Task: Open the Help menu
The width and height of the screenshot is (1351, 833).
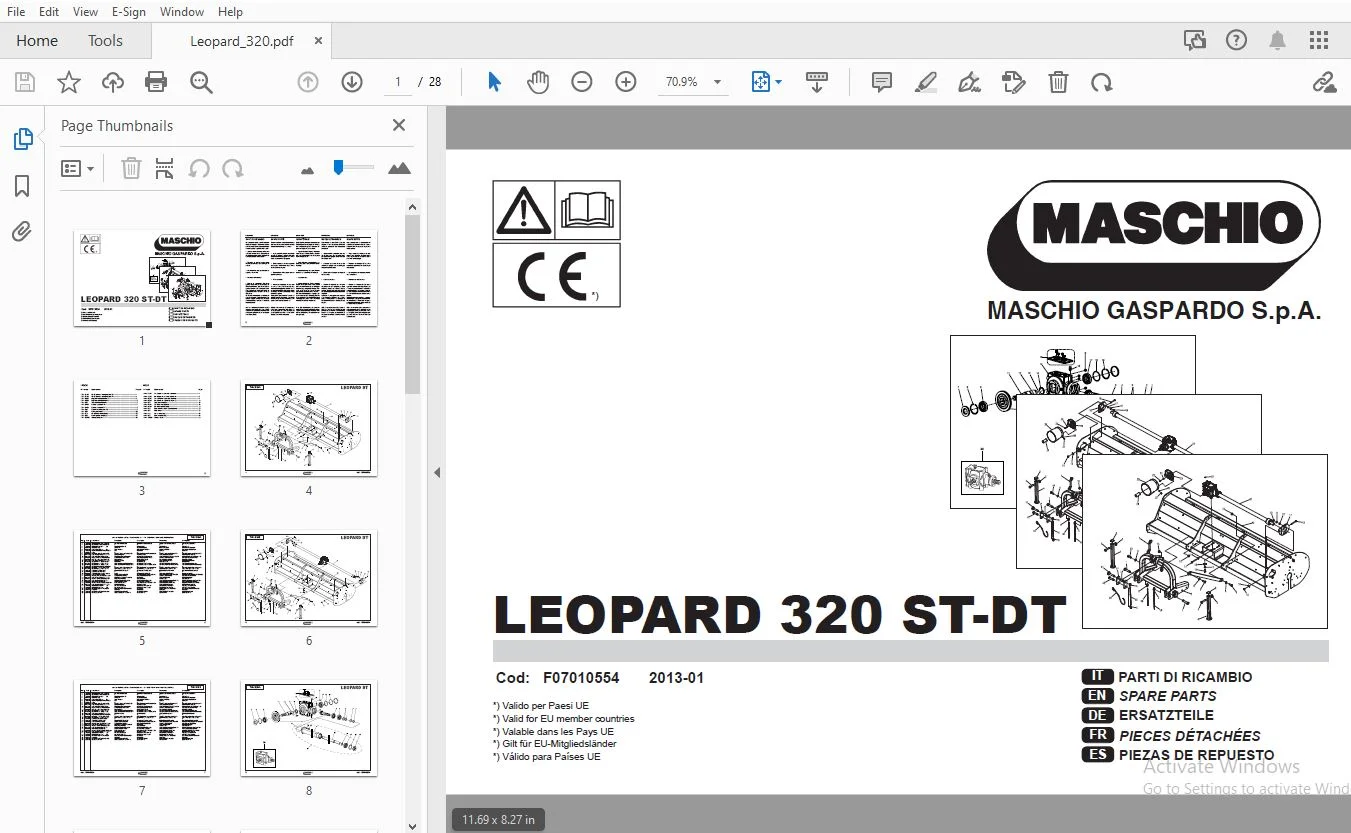Action: [230, 12]
